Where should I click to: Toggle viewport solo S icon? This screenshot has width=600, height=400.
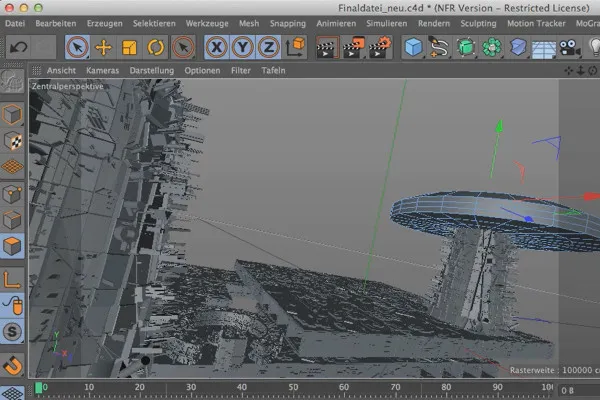click(12, 331)
